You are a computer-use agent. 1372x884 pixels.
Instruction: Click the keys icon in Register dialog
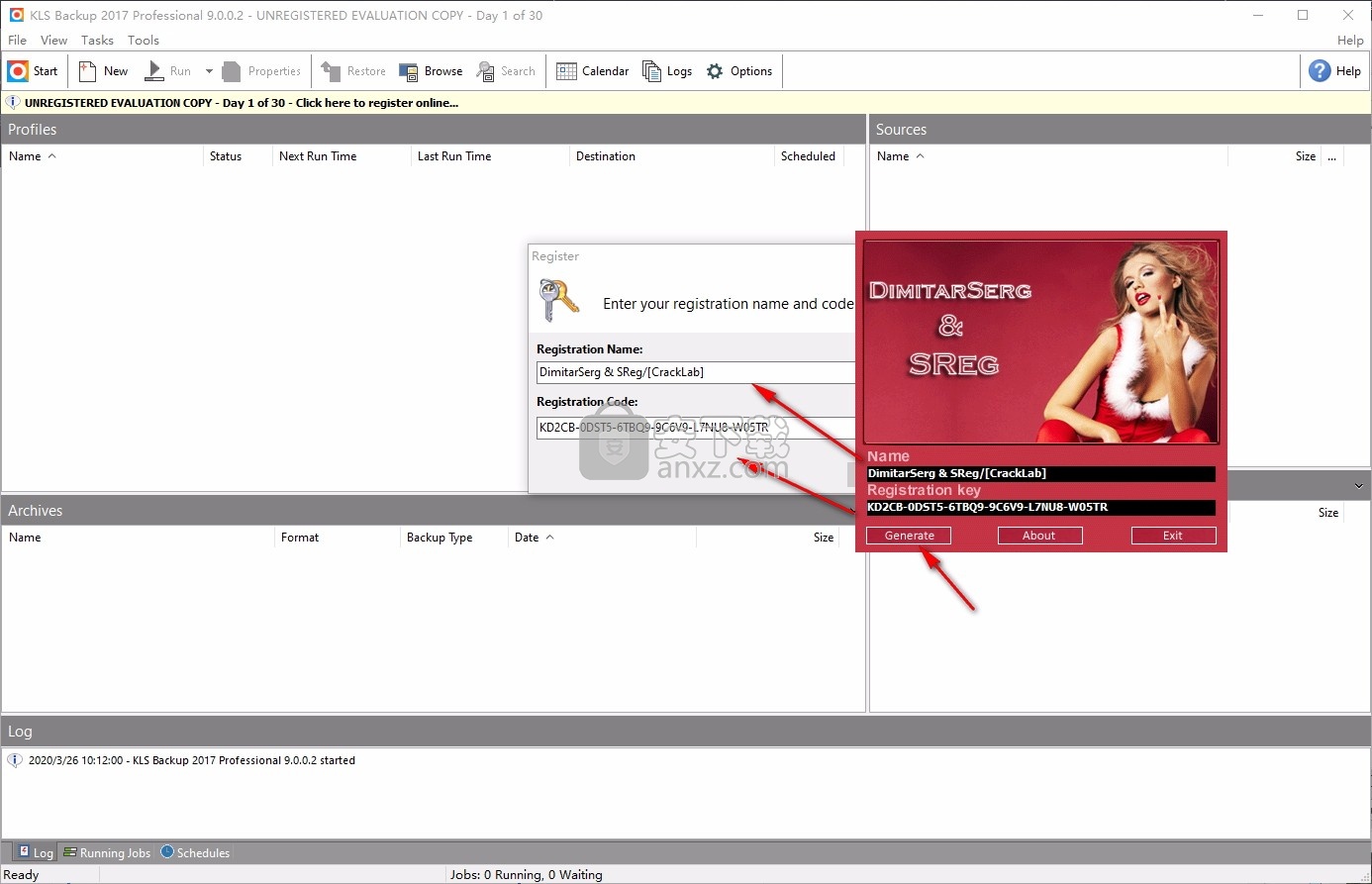tap(559, 301)
